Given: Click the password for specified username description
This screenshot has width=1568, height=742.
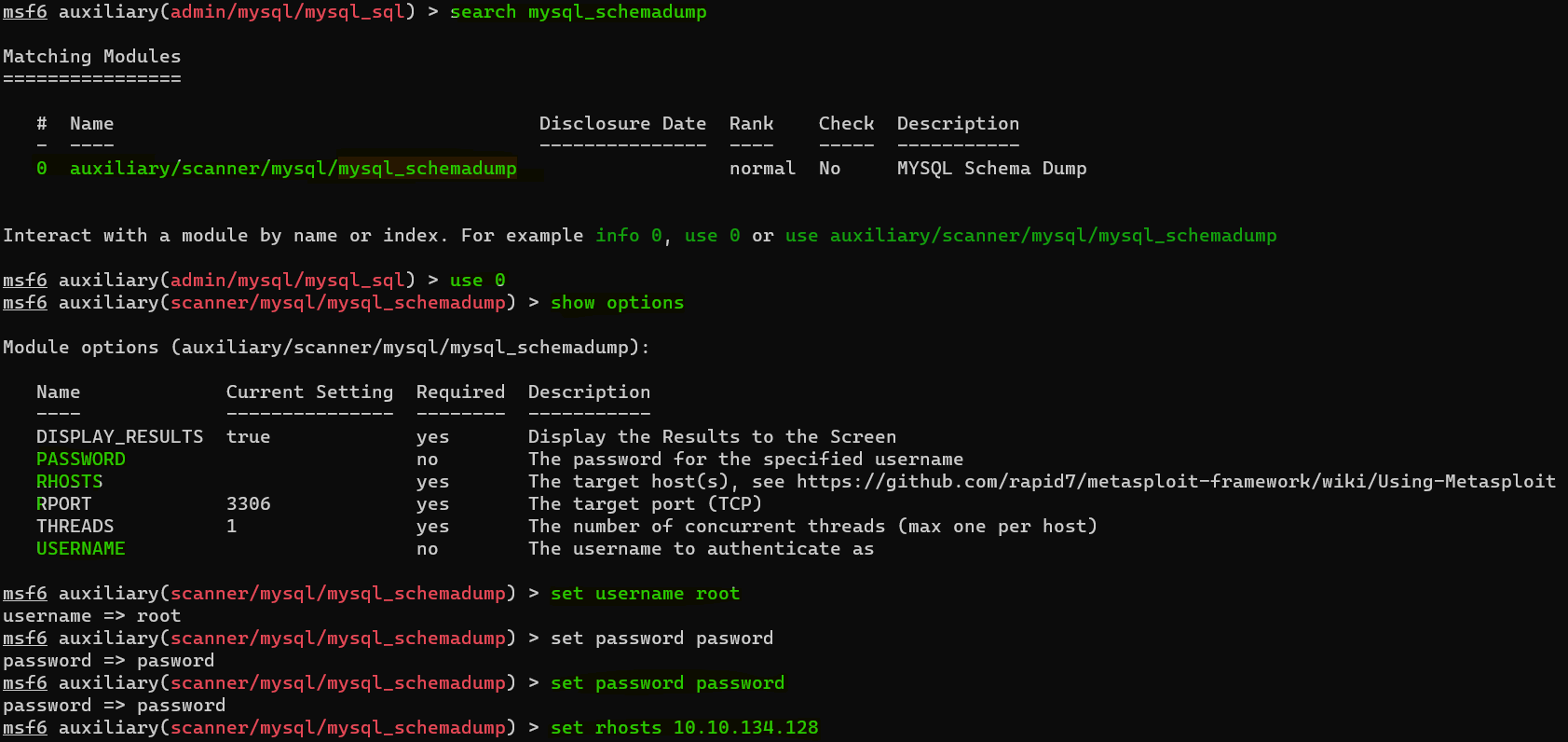Looking at the screenshot, I should coord(745,460).
